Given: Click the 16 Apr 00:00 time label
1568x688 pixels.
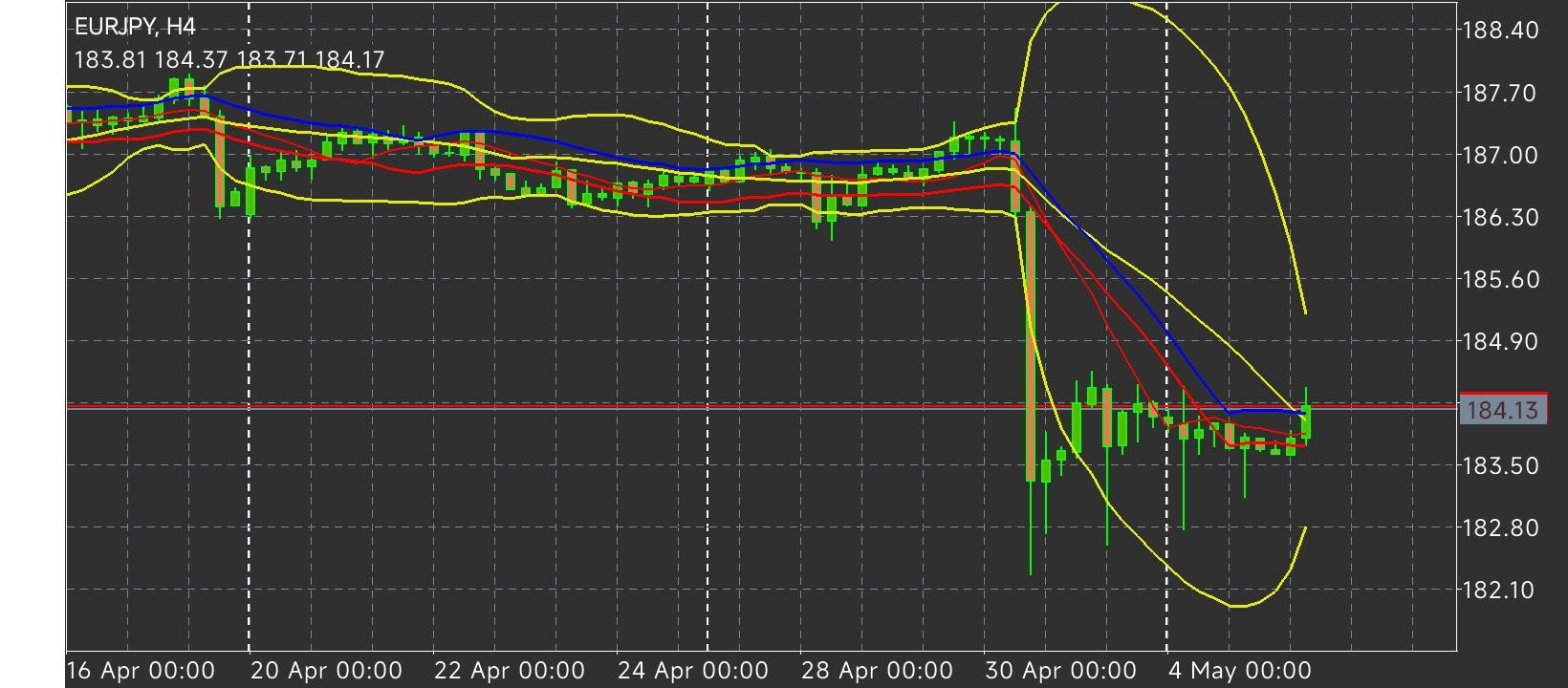Looking at the screenshot, I should (x=141, y=670).
